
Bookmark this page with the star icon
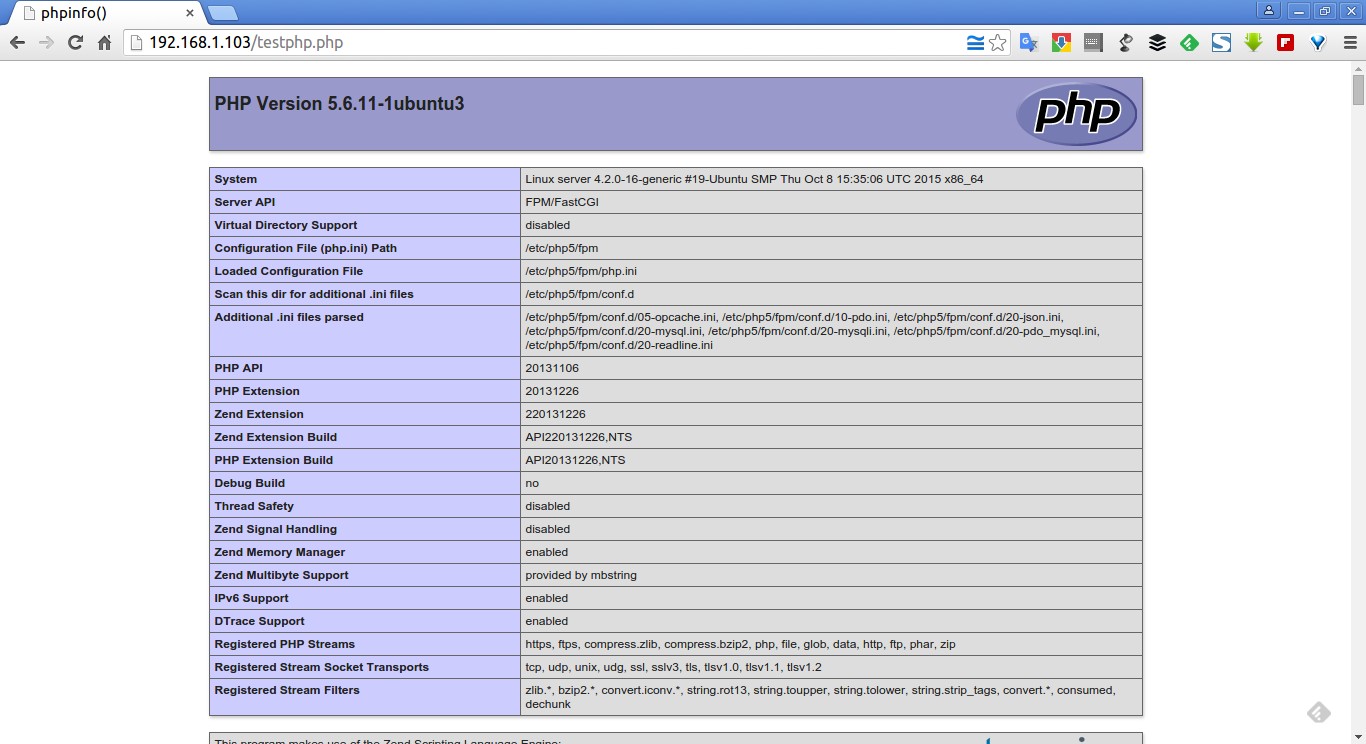coord(997,42)
